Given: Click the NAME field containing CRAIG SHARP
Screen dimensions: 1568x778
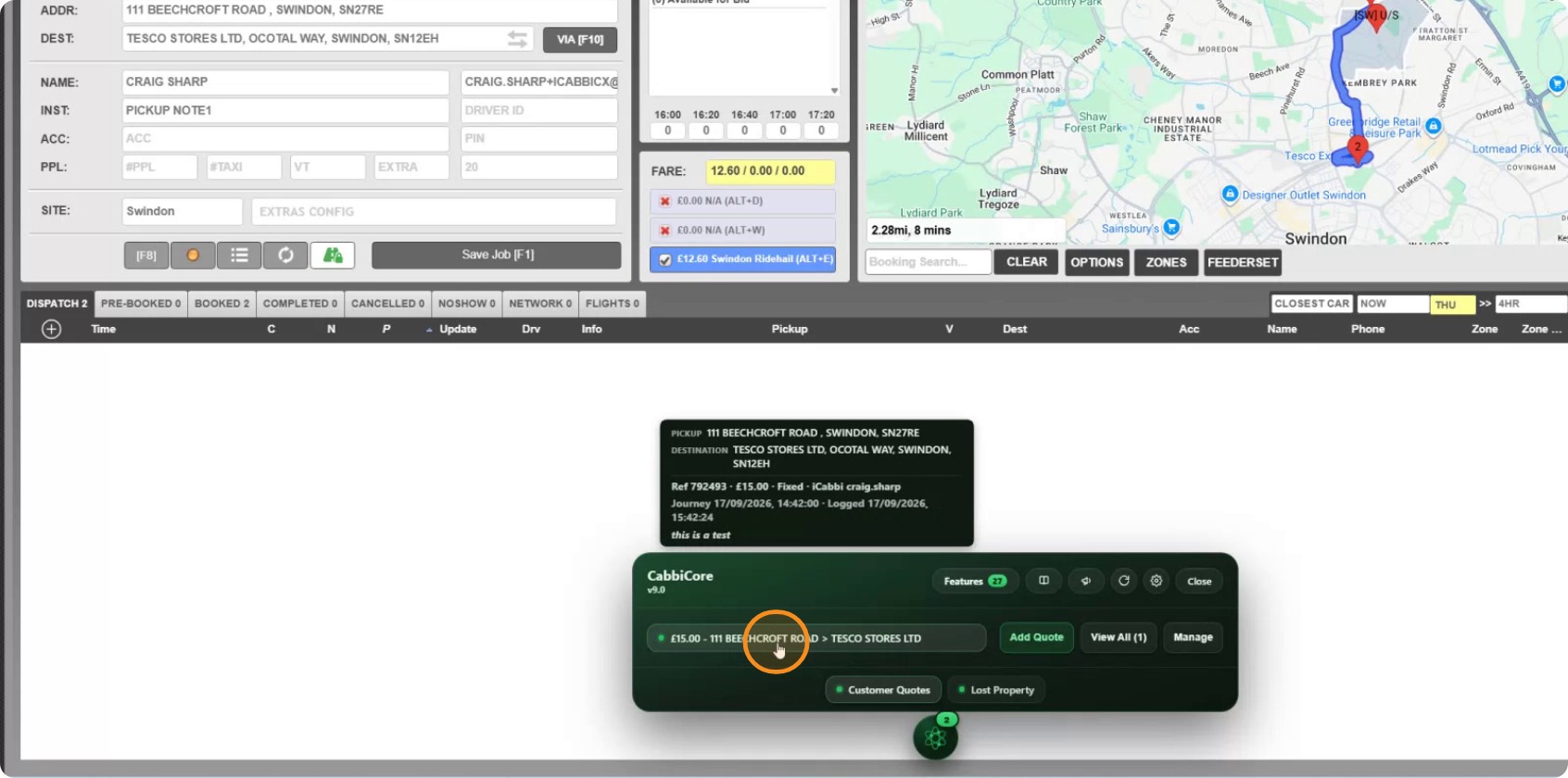Looking at the screenshot, I should (285, 82).
